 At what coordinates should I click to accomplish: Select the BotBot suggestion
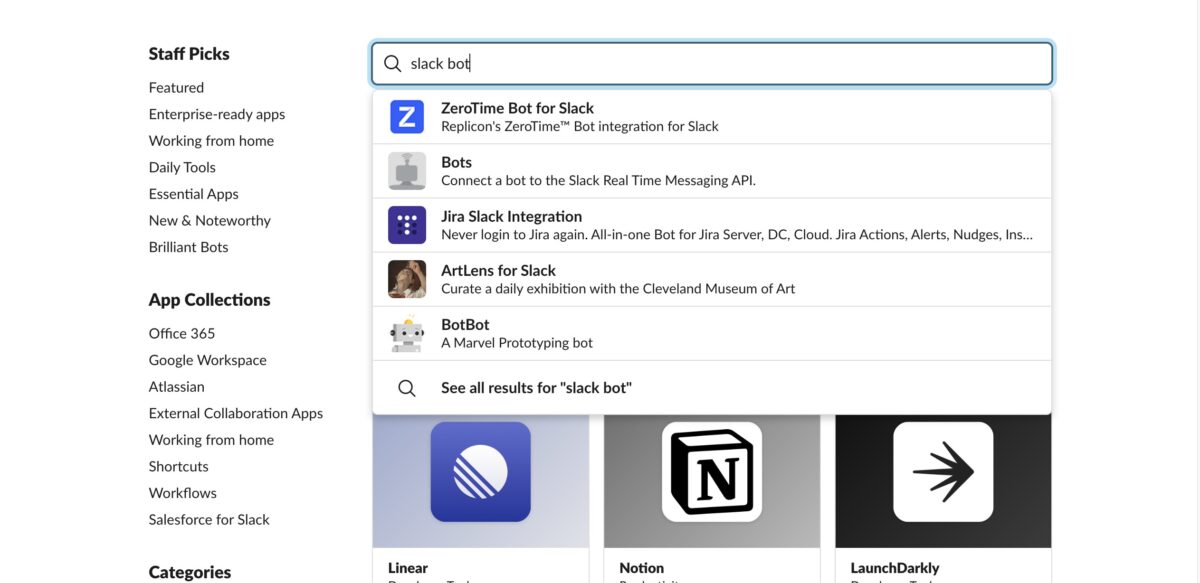pyautogui.click(x=712, y=333)
